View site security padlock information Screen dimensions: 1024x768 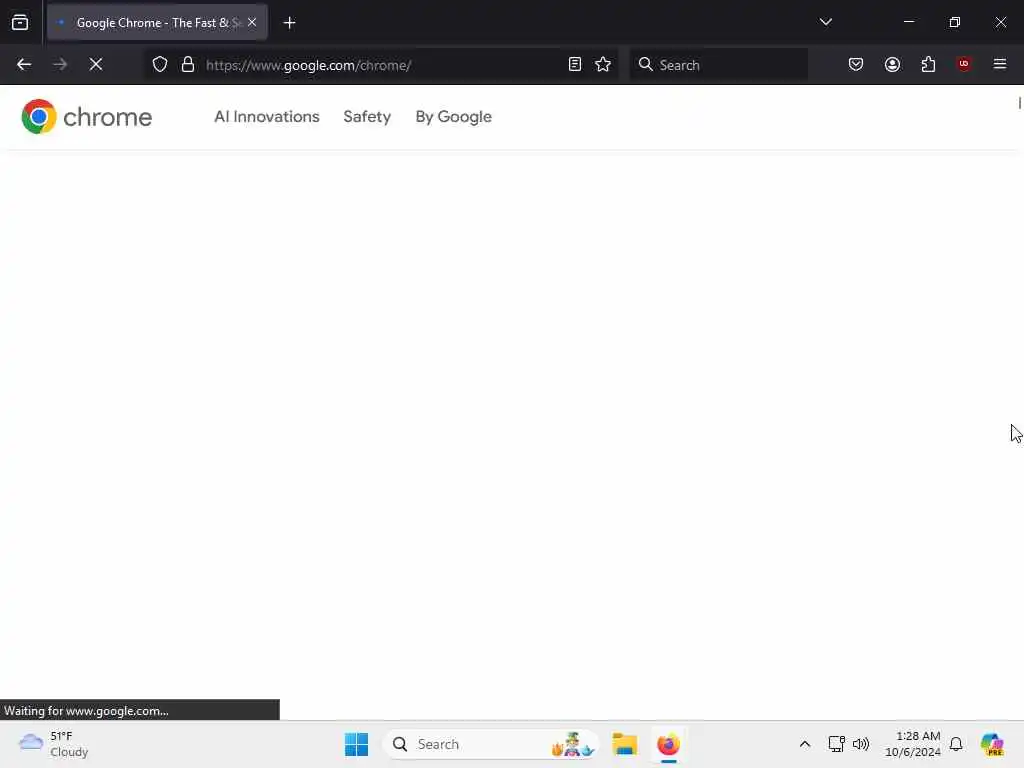pyautogui.click(x=188, y=65)
